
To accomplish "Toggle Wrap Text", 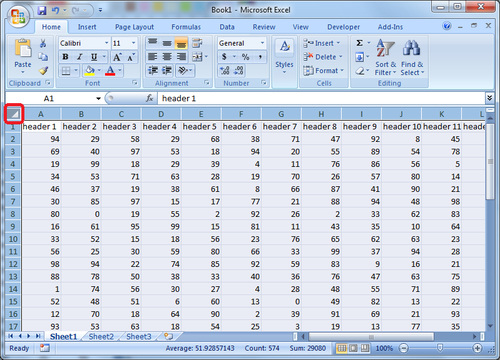I will (197, 43).
